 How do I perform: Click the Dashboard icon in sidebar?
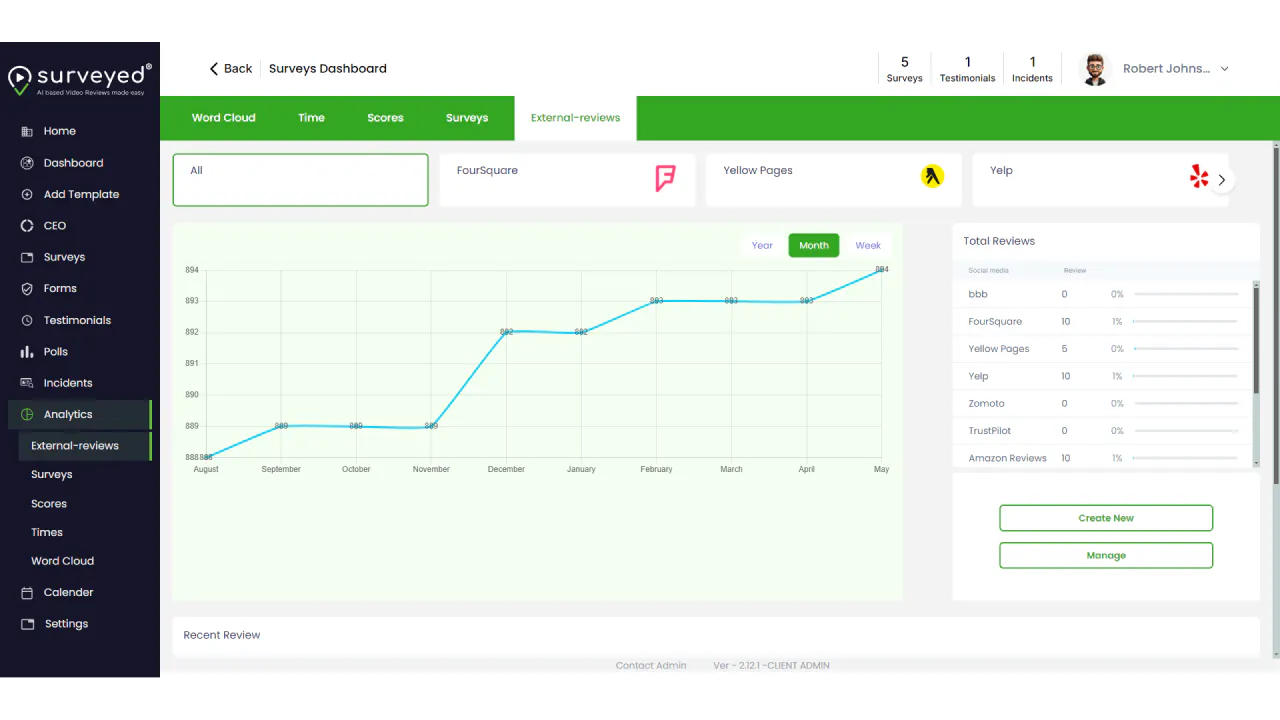[x=27, y=163]
